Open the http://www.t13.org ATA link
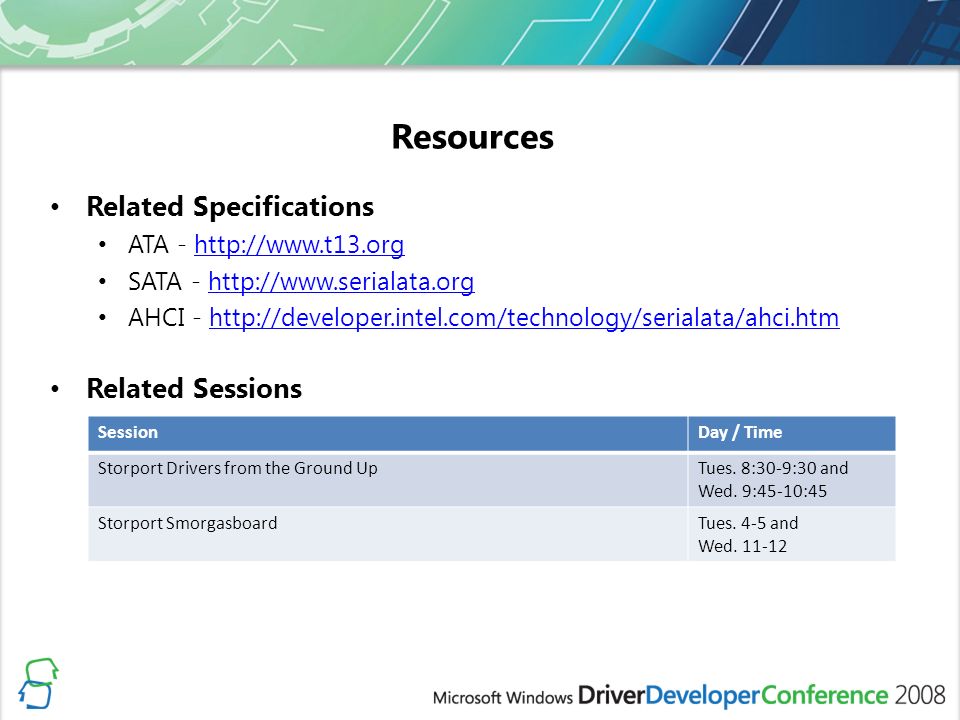 pyautogui.click(x=299, y=245)
